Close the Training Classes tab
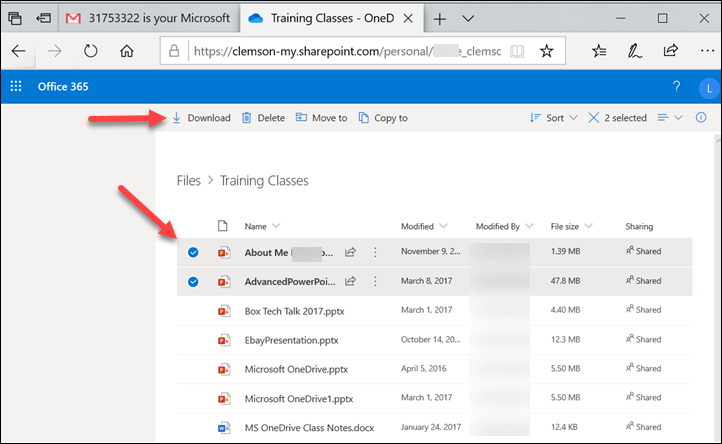The image size is (722, 444). click(408, 18)
